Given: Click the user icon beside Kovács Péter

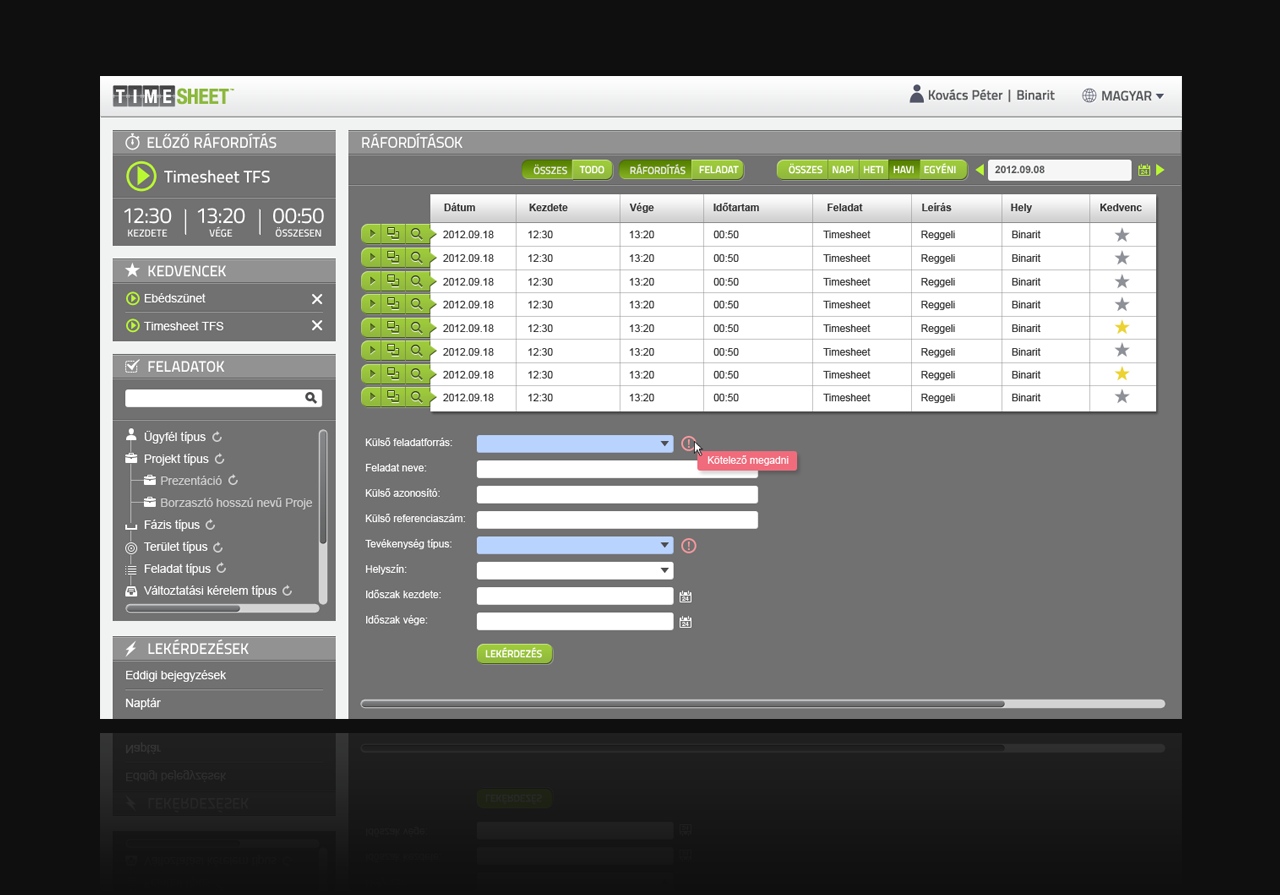Looking at the screenshot, I should (x=916, y=94).
